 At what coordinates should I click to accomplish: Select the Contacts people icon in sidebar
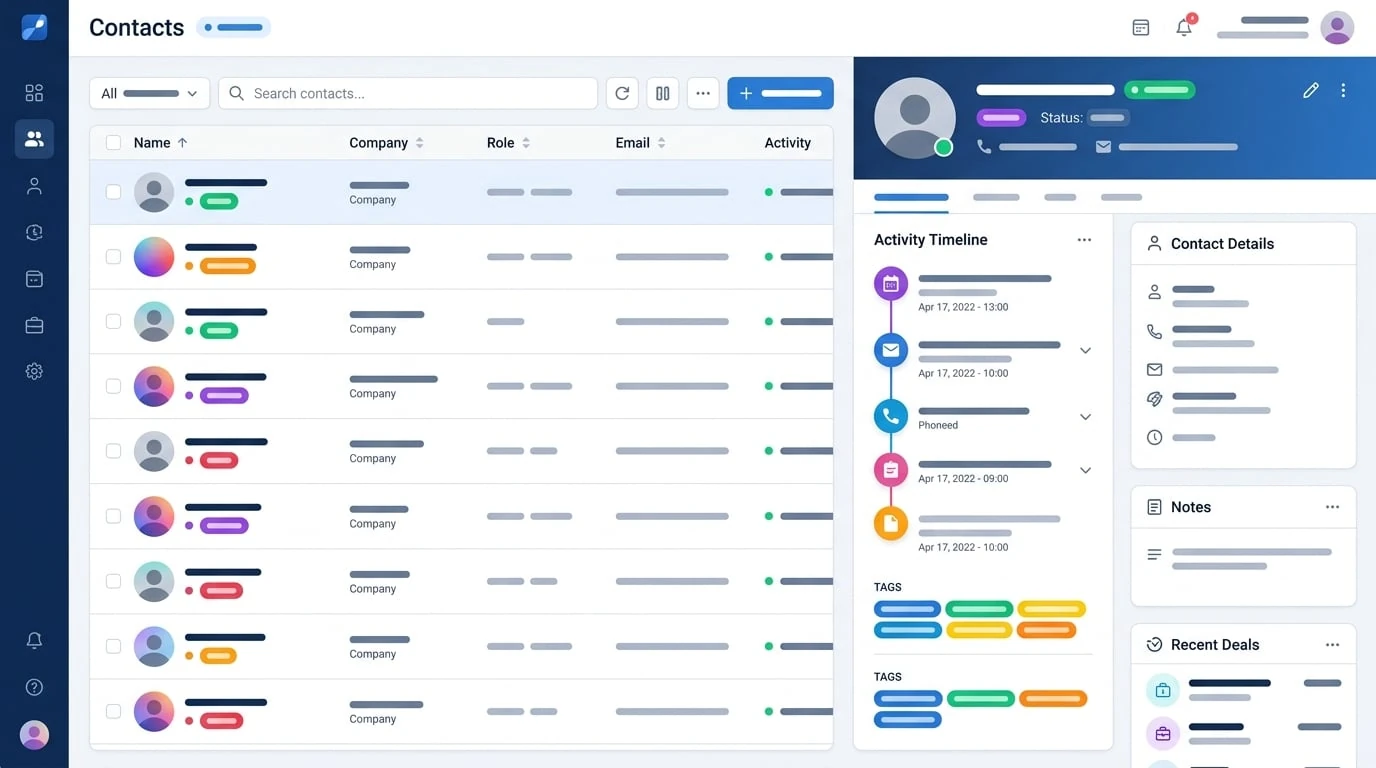[x=34, y=139]
